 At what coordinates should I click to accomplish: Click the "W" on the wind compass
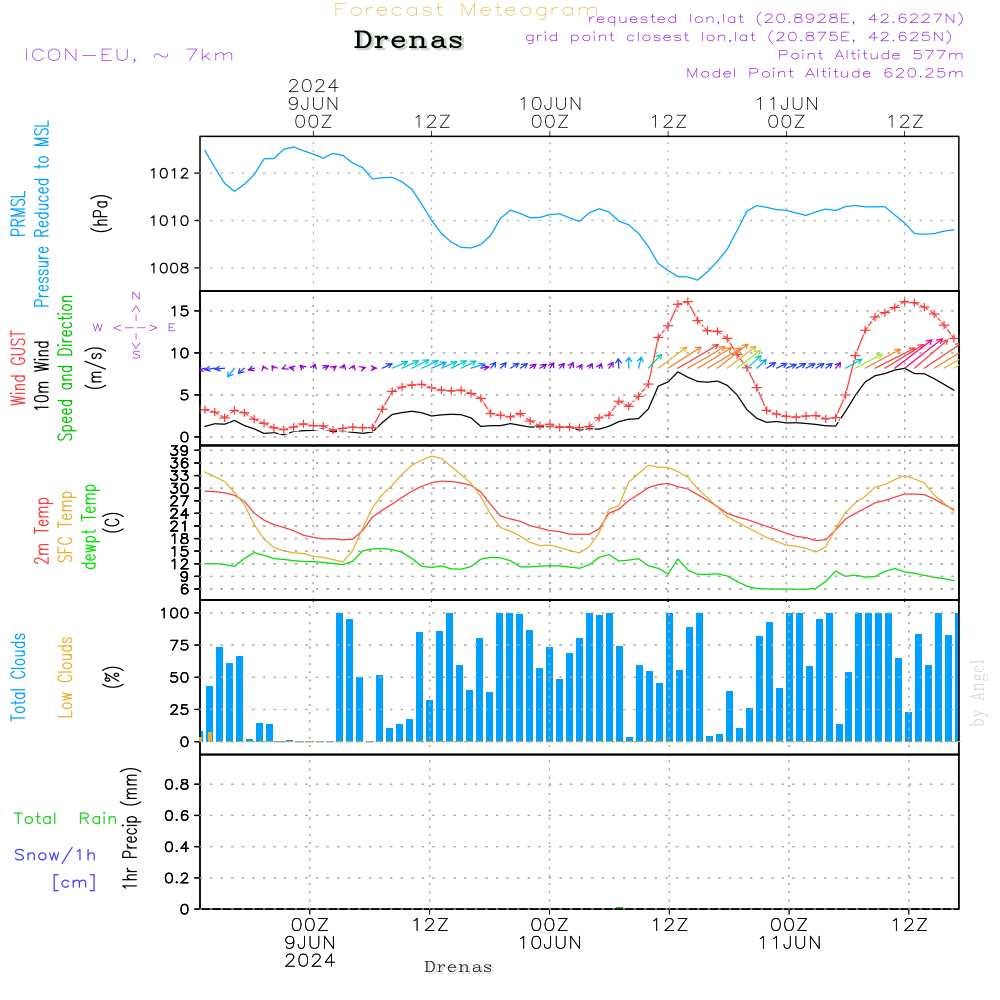coord(98,328)
